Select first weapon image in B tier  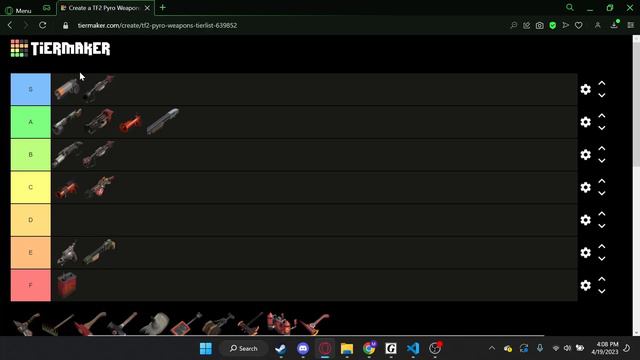coord(67,154)
